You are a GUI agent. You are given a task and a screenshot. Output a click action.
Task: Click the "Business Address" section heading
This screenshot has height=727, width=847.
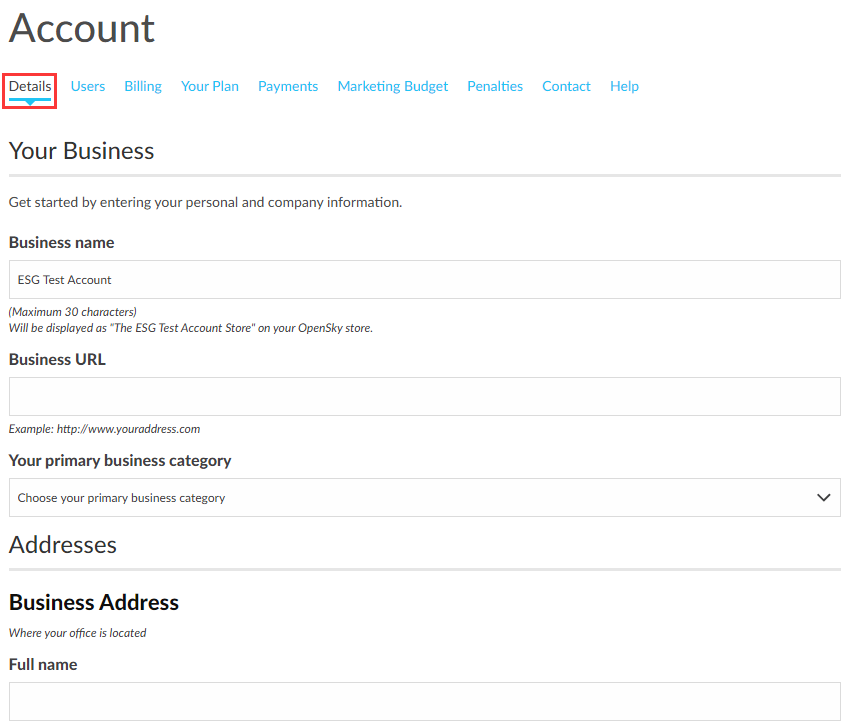pos(94,603)
